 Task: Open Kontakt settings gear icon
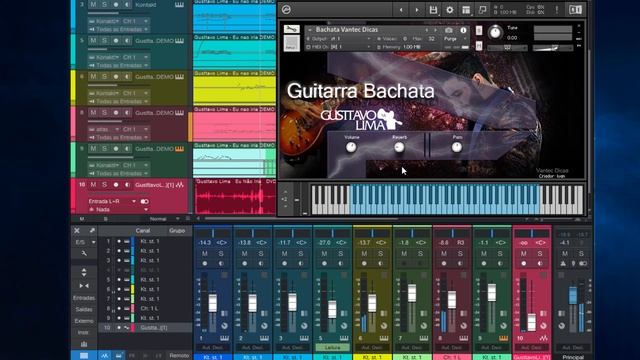point(449,10)
